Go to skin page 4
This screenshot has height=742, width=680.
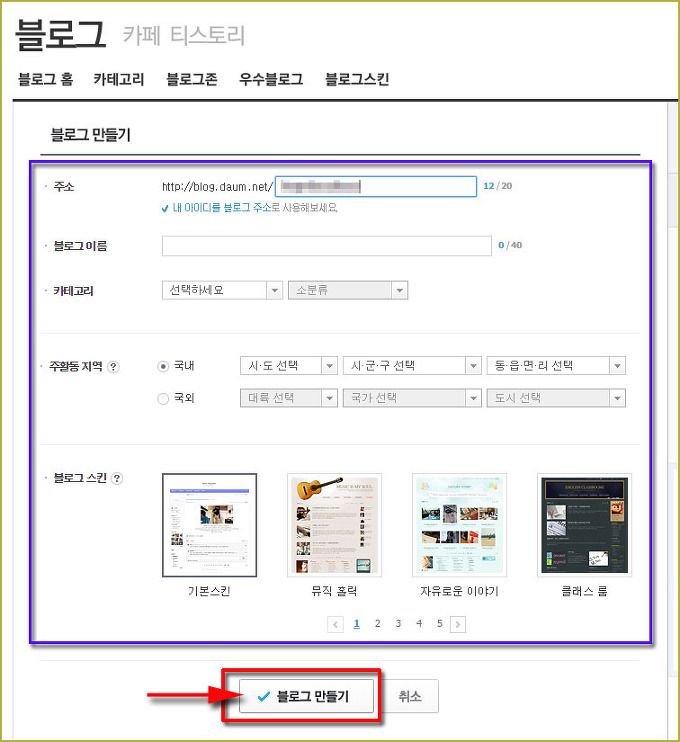click(x=419, y=624)
